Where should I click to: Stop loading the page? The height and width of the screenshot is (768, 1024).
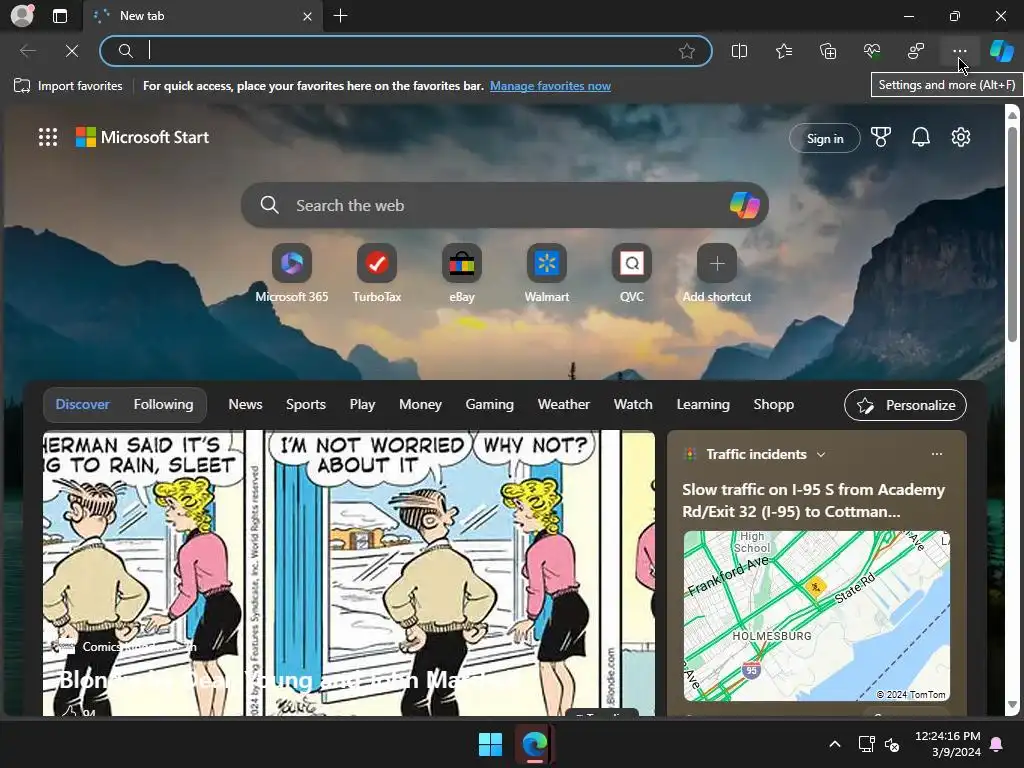(72, 51)
